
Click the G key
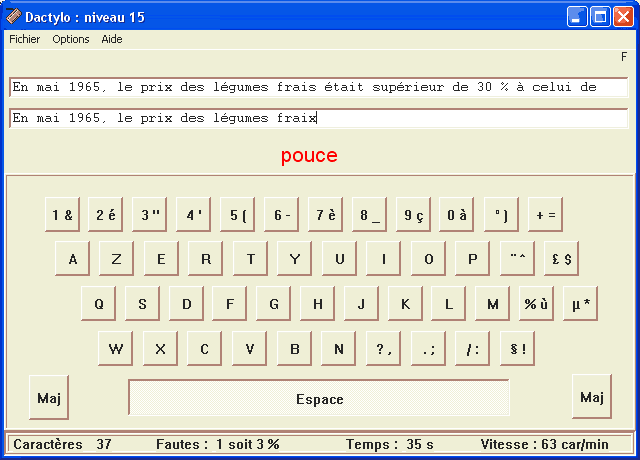coord(274,304)
